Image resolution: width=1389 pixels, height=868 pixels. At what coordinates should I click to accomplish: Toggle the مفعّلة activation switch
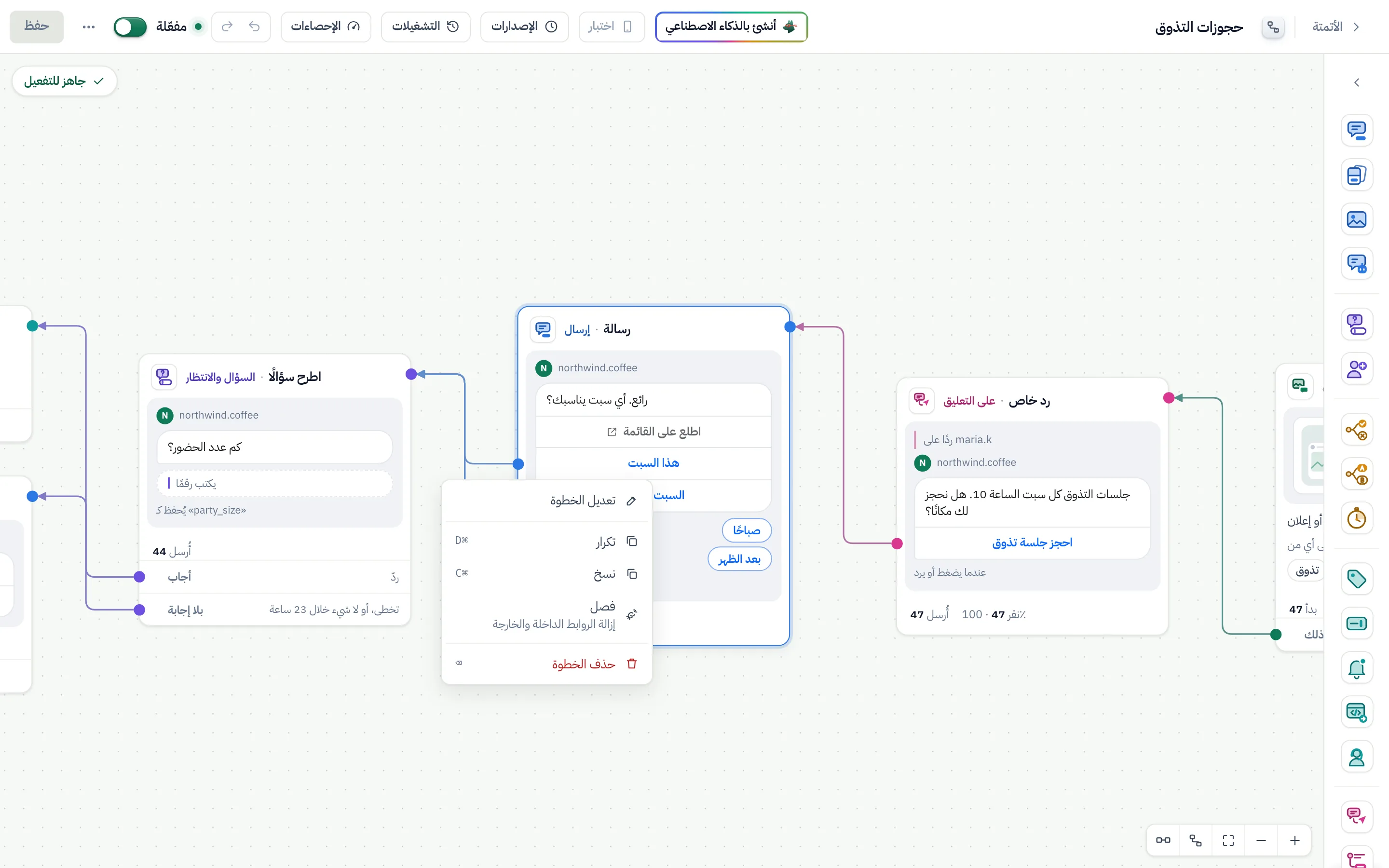130,27
